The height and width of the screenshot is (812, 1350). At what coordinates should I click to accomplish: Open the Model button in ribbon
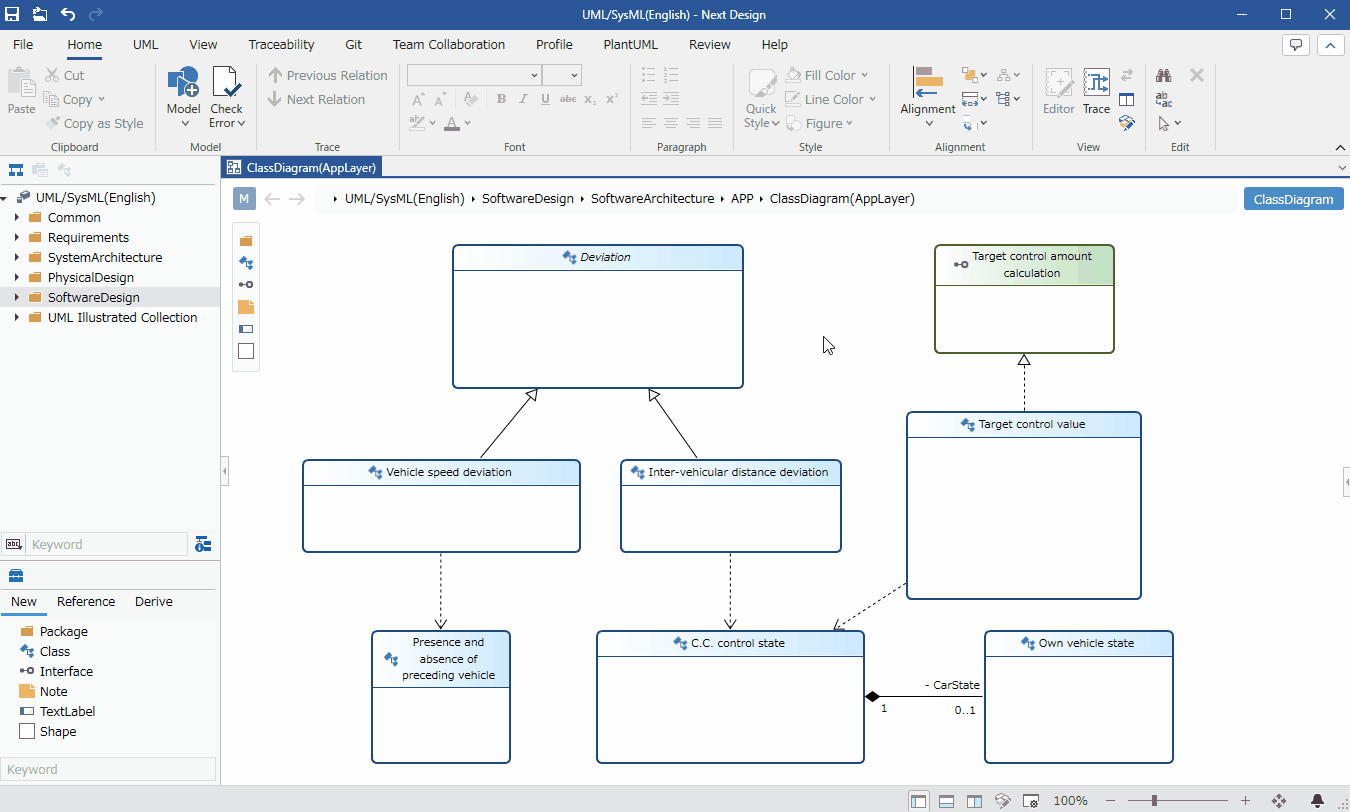pos(183,97)
